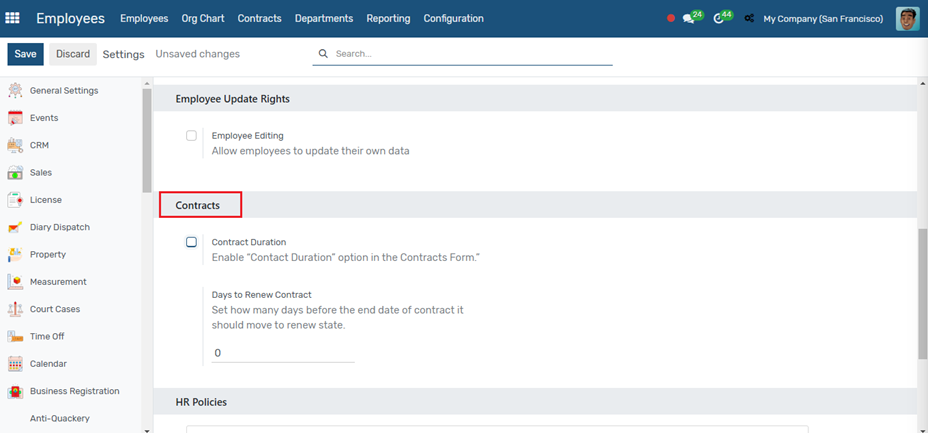Open the Configuration menu
Viewport: 928px width, 433px height.
pos(453,18)
